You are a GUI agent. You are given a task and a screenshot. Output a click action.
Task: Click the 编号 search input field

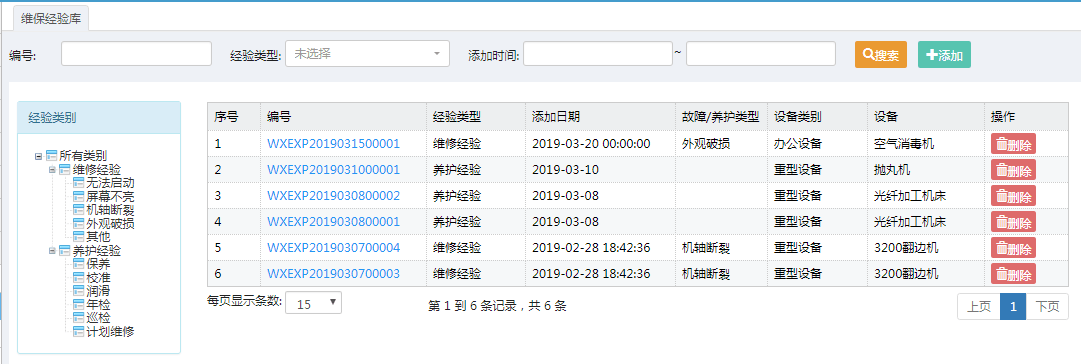[x=136, y=54]
